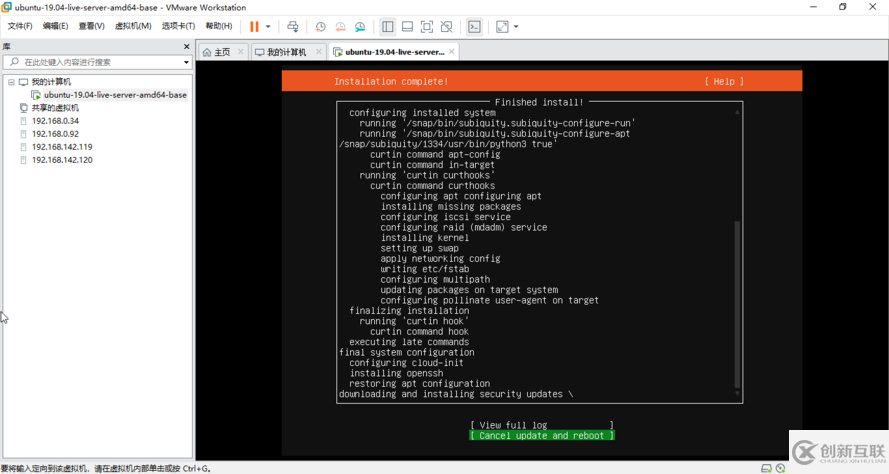889x474 pixels.
Task: Click the running VM icon on the ubuntu tab
Action: click(338, 52)
